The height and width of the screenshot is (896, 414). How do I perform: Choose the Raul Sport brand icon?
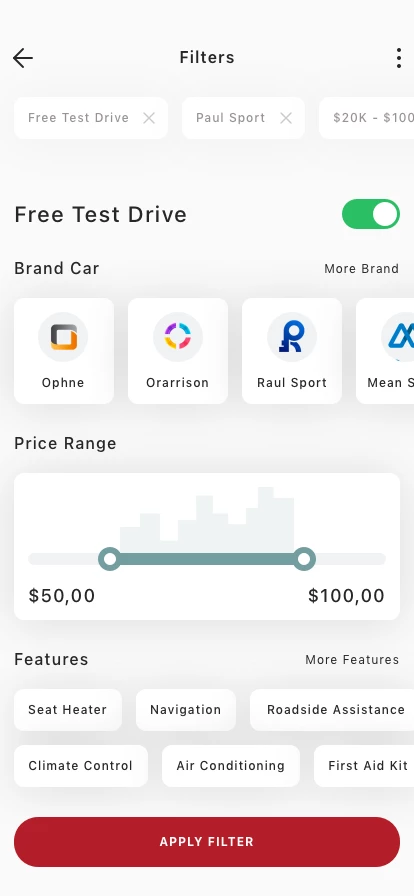(292, 337)
